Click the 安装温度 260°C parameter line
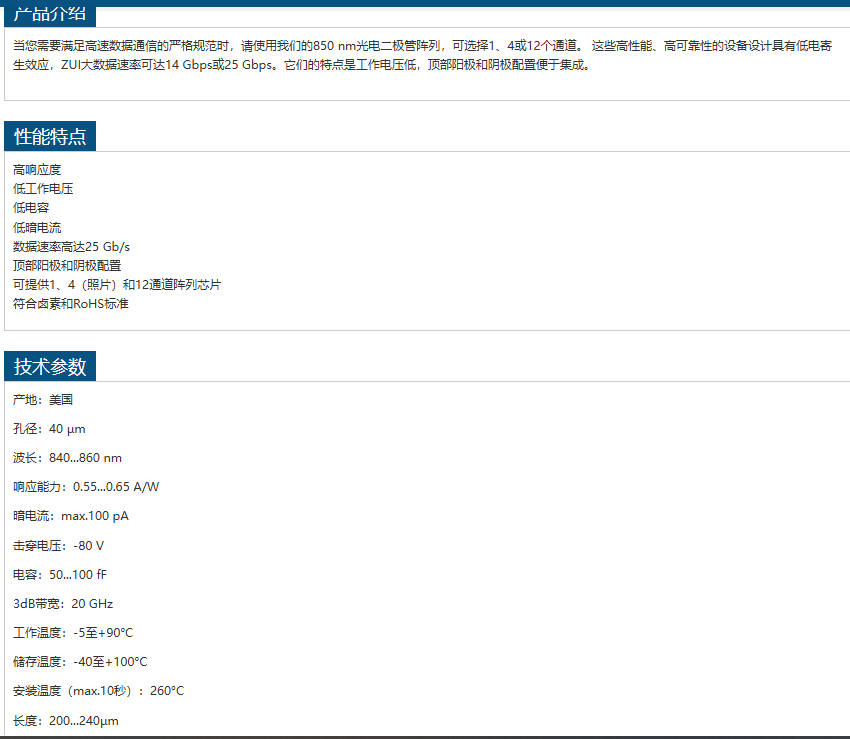The width and height of the screenshot is (850, 739). click(x=98, y=691)
